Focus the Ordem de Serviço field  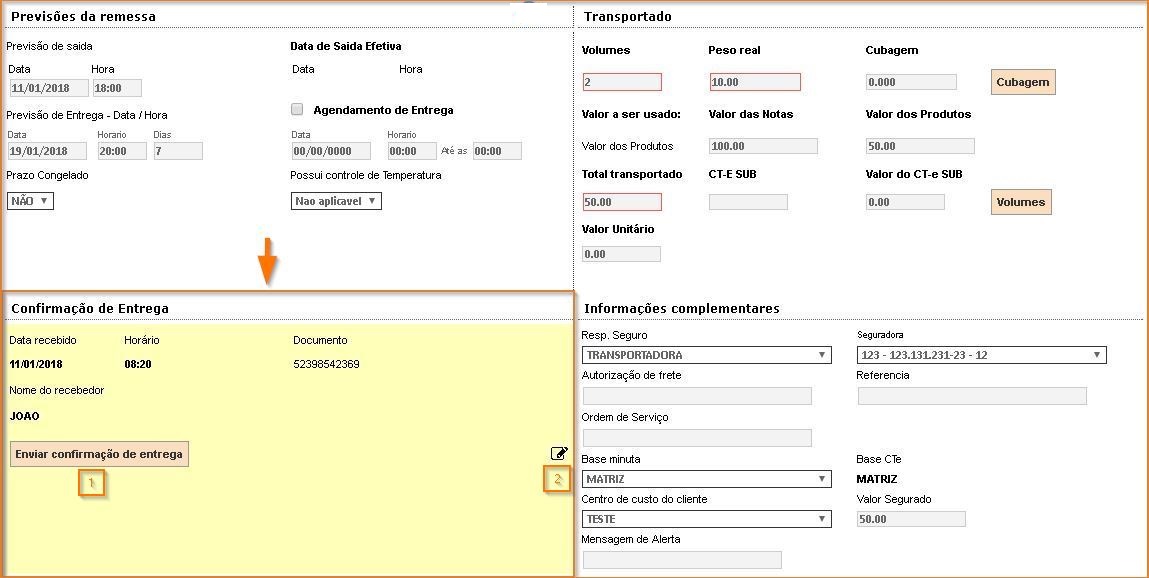coord(696,438)
